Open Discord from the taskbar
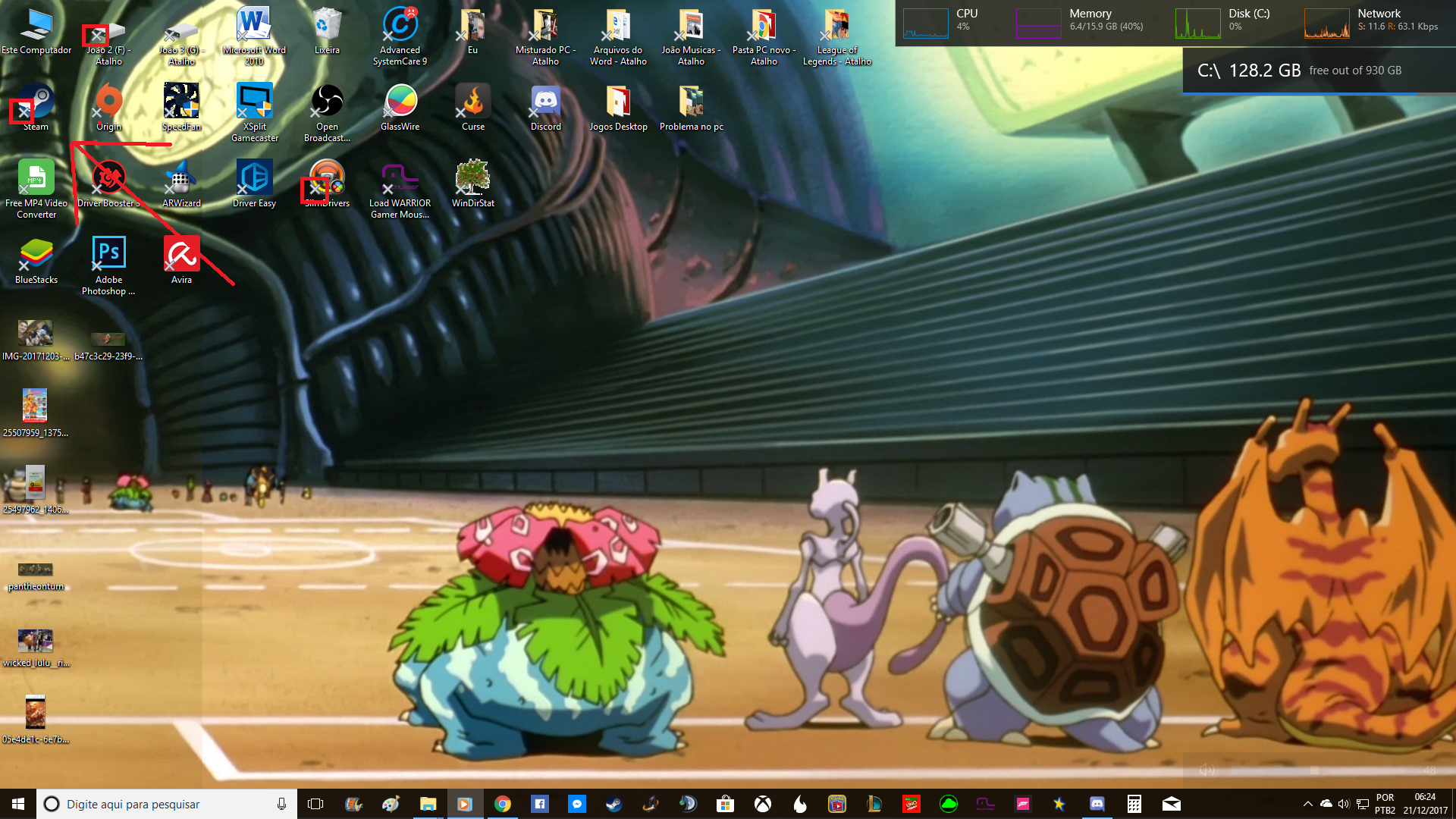Screen dimensions: 1456x819 click(x=1097, y=804)
